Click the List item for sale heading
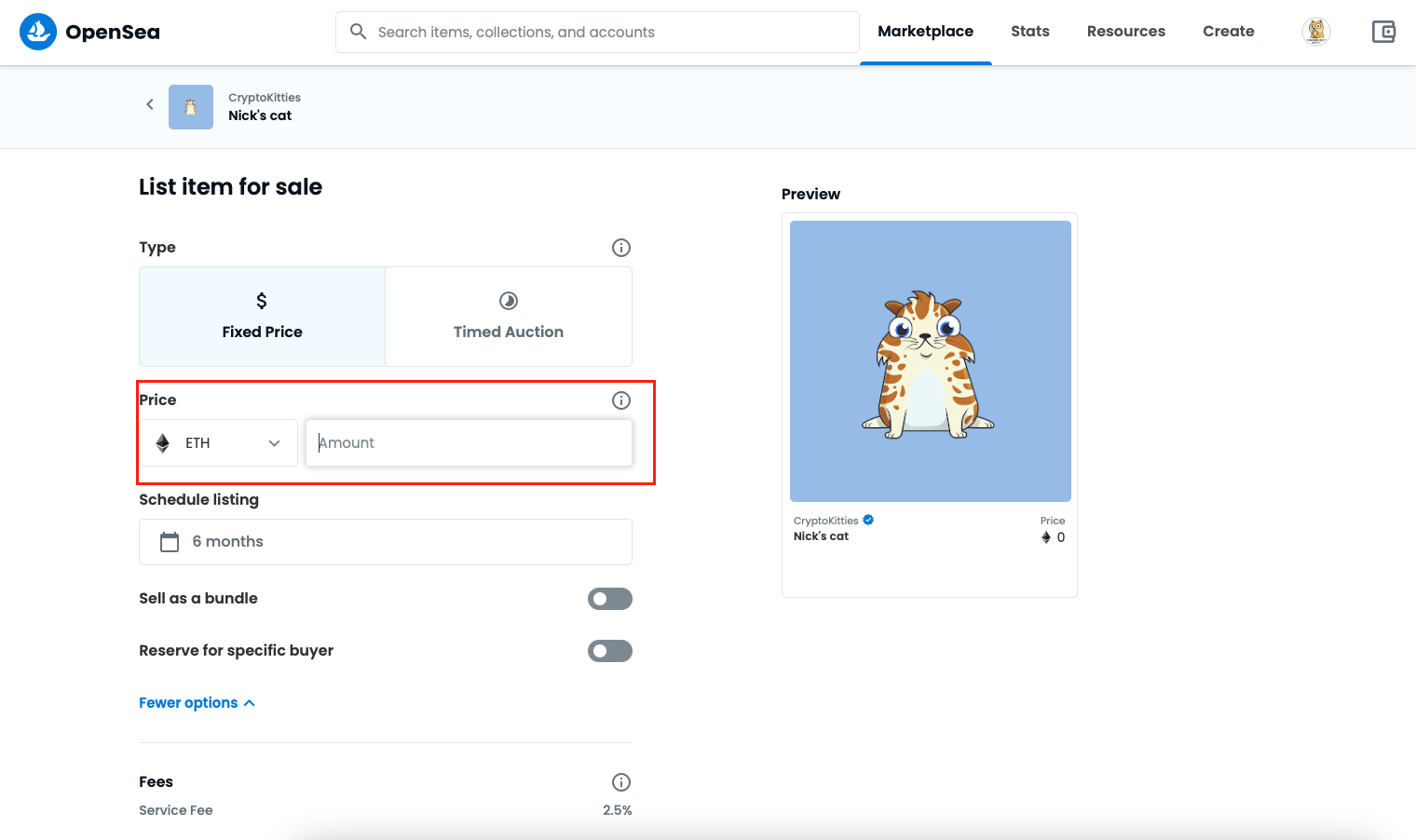This screenshot has width=1416, height=840. tap(230, 187)
